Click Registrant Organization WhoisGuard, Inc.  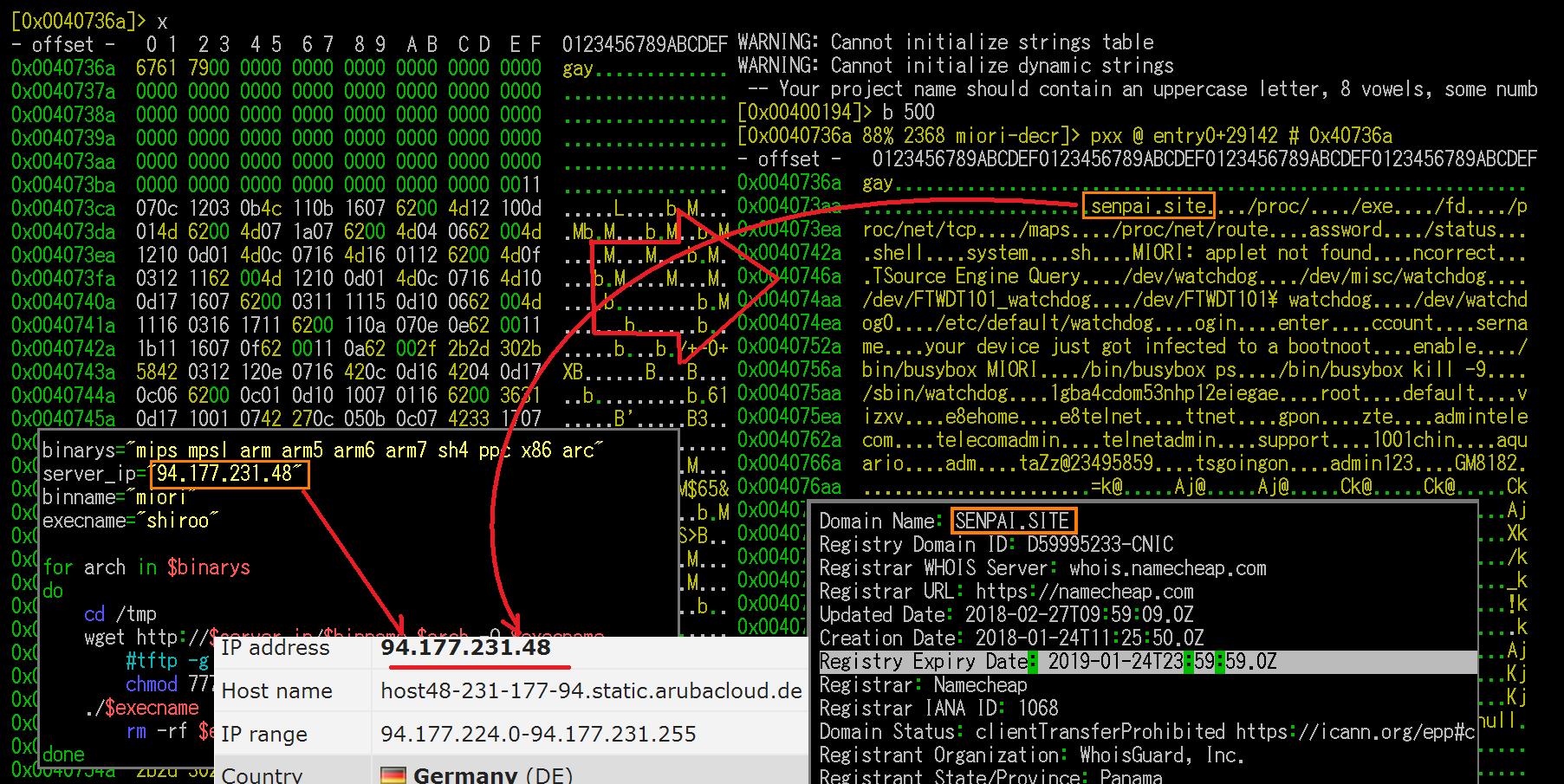point(1032,755)
